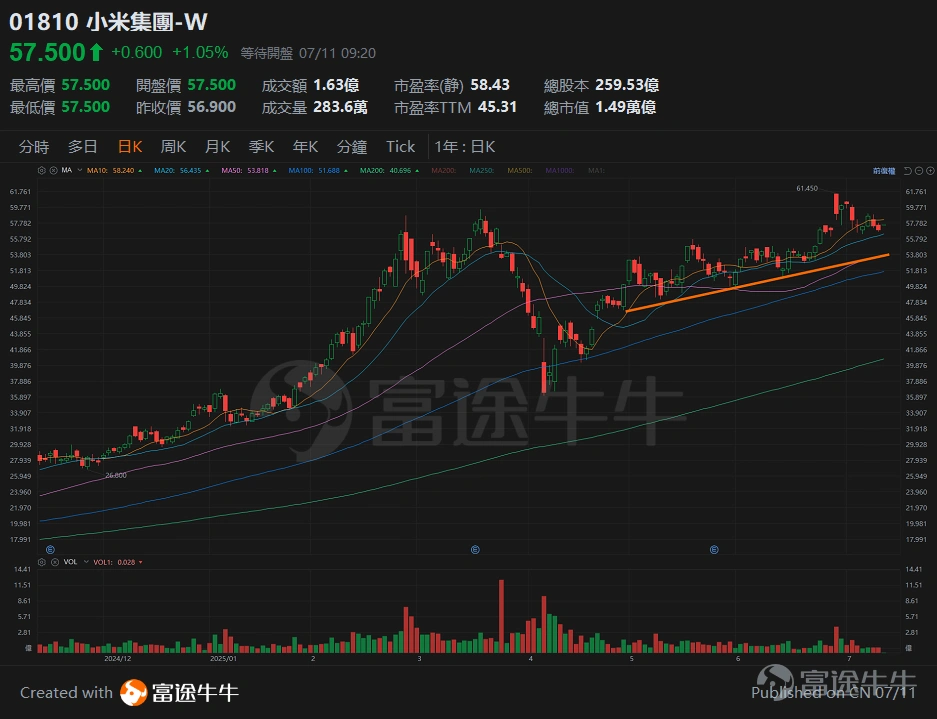Switch to the 周K weekly chart tab
This screenshot has height=719, width=937.
[x=172, y=146]
